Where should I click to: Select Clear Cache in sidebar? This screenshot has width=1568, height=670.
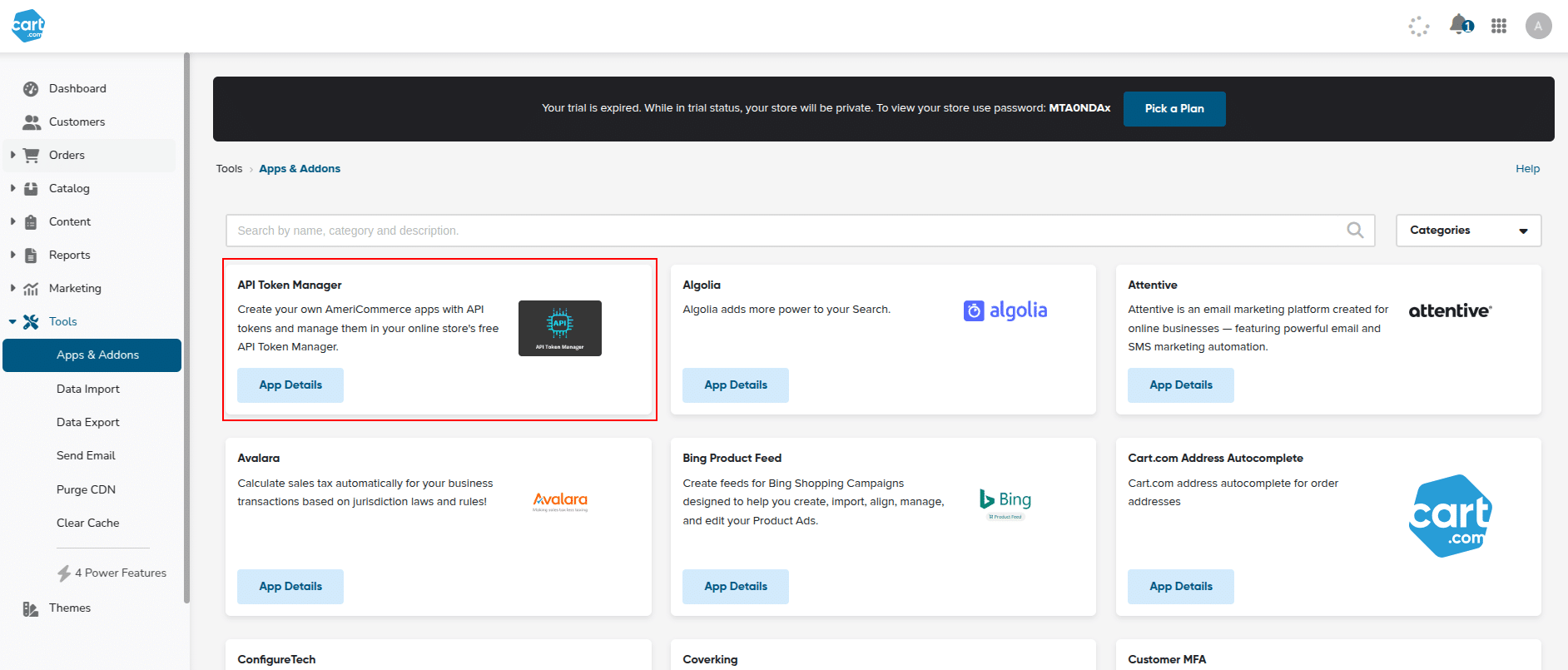coord(87,523)
